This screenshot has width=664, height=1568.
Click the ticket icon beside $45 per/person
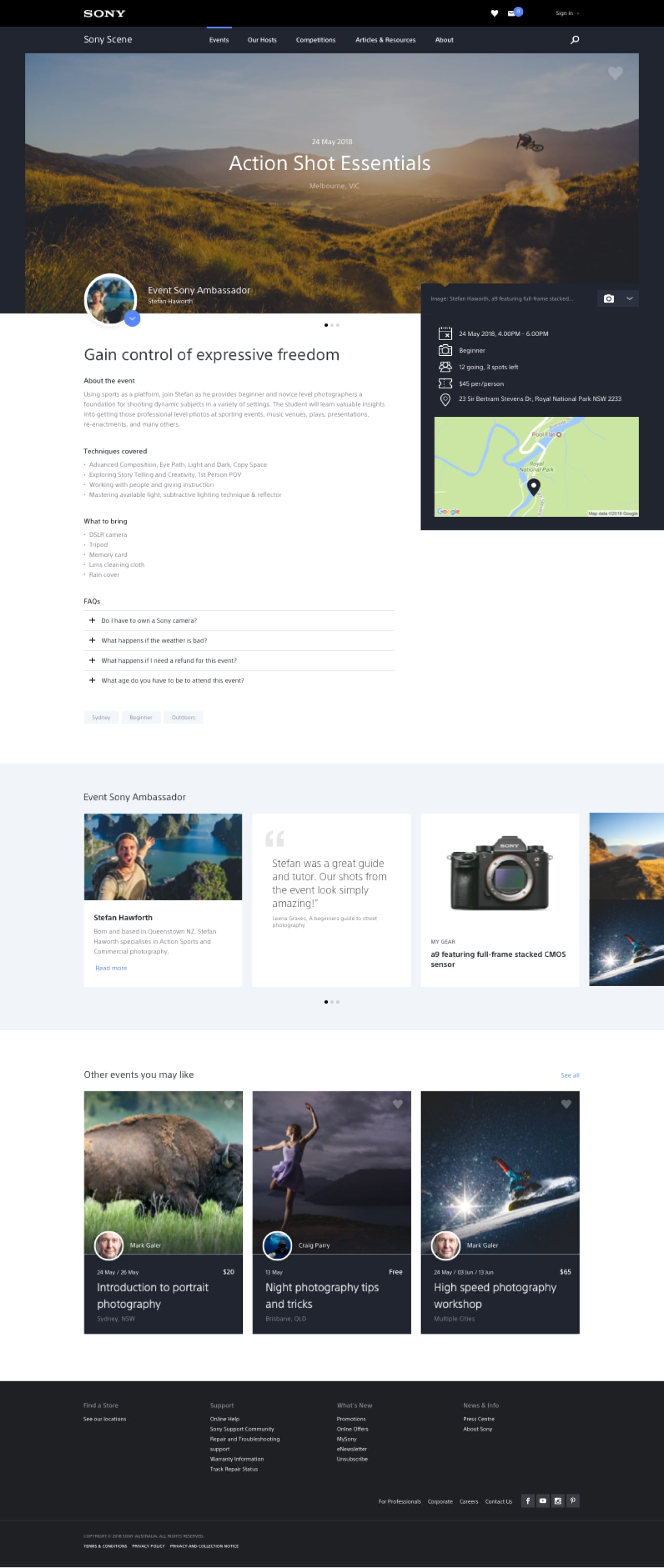point(445,384)
